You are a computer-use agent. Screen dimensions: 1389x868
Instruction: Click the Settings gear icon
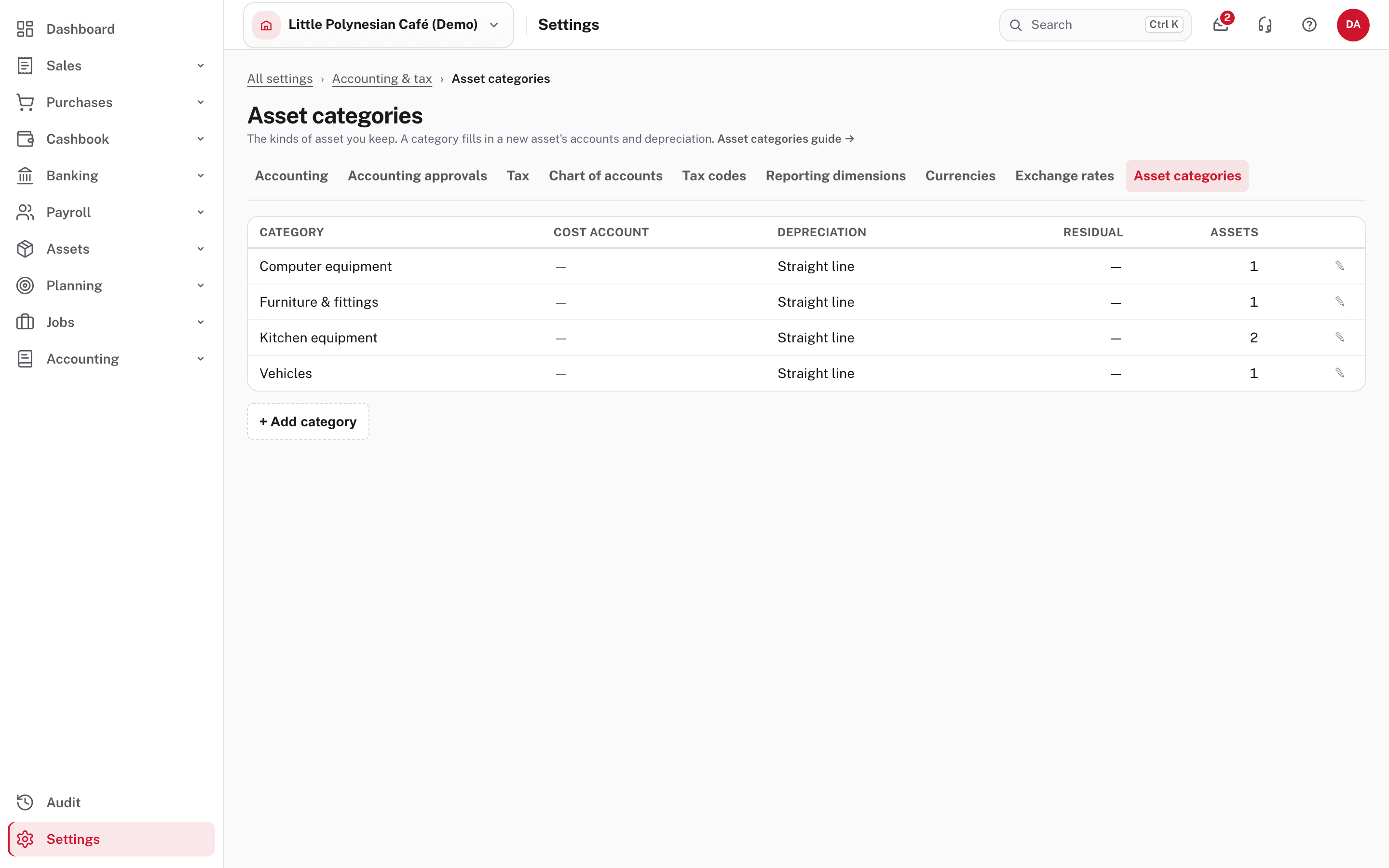[x=25, y=839]
